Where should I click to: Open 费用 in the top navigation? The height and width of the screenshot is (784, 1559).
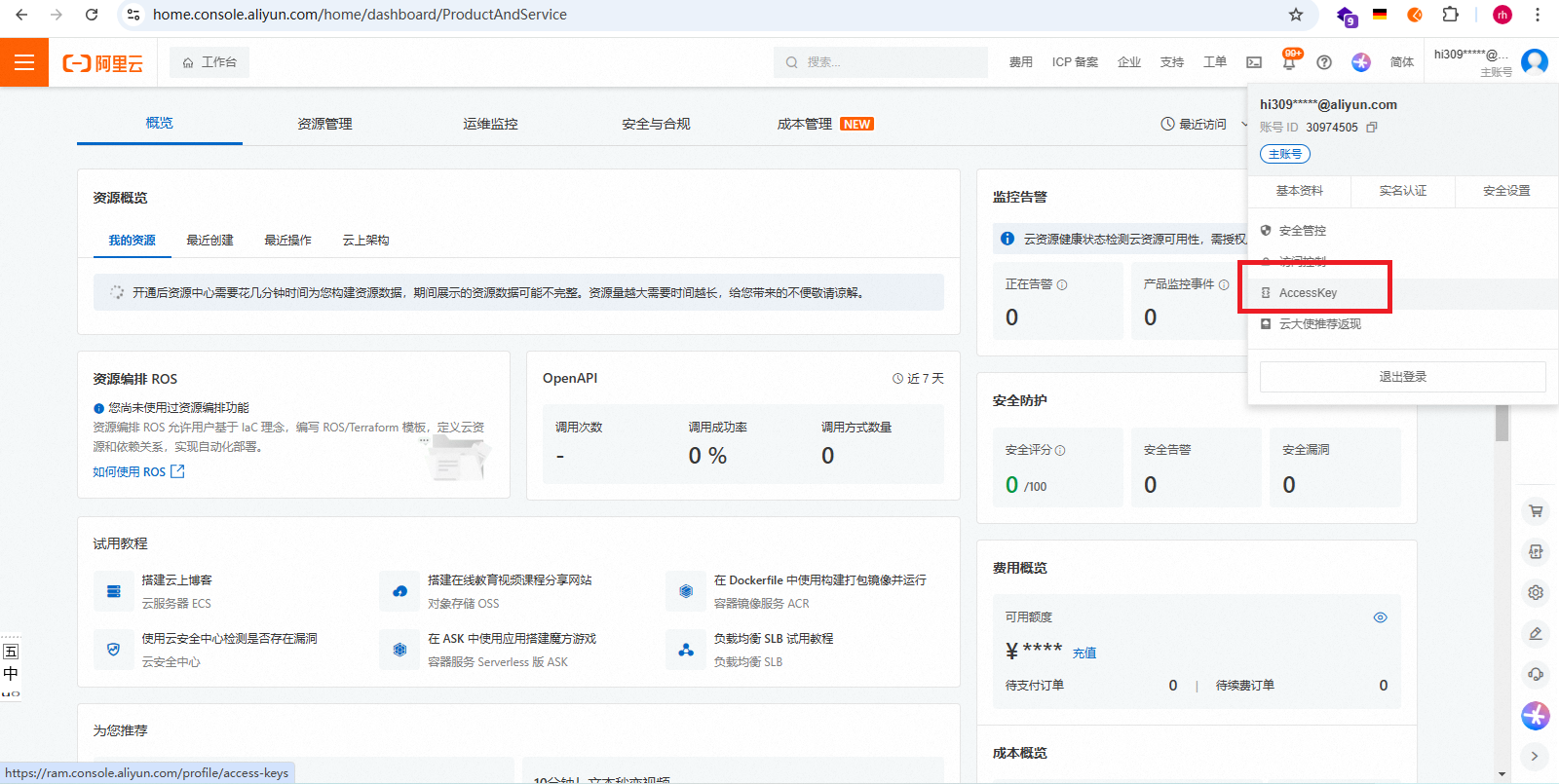1021,62
